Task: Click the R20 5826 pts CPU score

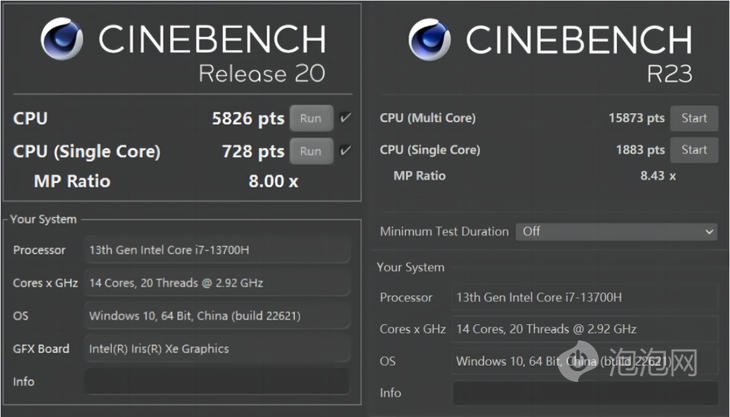Action: (248, 118)
